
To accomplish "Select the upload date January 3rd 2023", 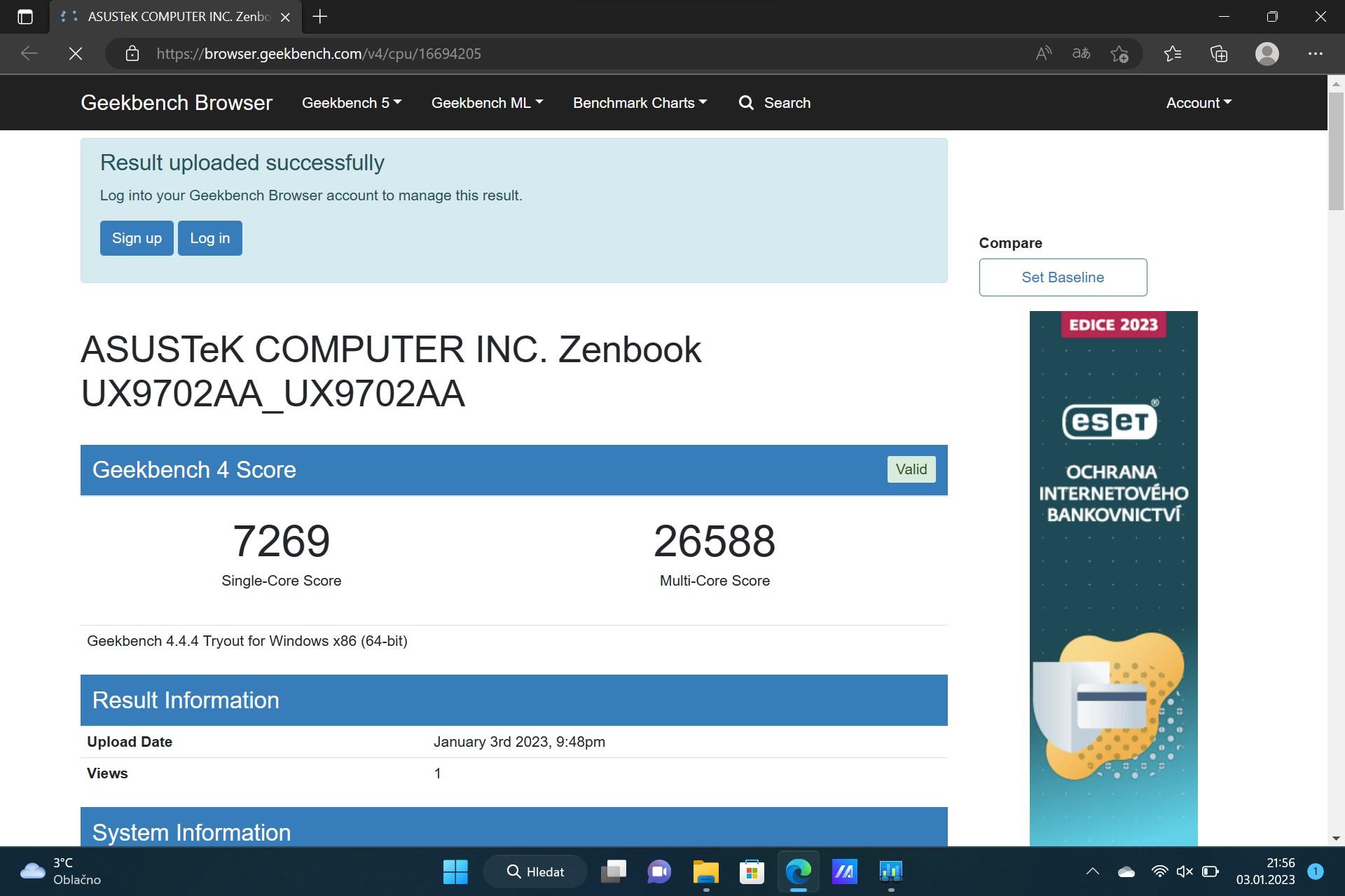I will pos(519,742).
